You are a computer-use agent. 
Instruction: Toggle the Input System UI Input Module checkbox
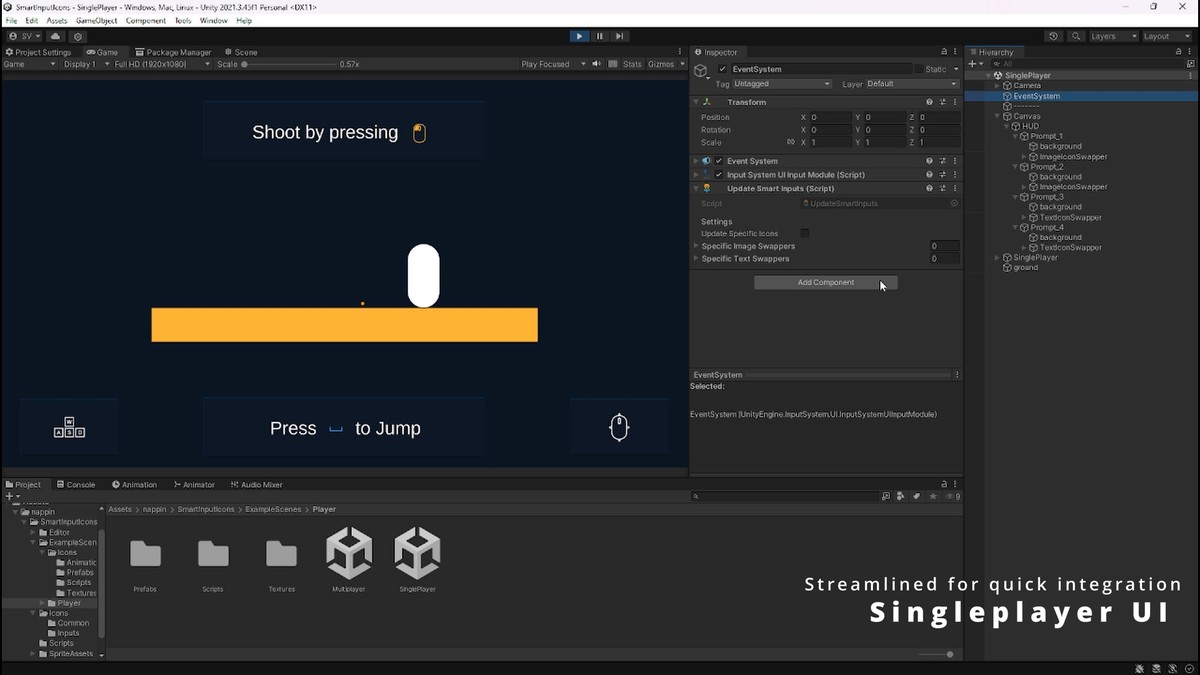coord(717,174)
